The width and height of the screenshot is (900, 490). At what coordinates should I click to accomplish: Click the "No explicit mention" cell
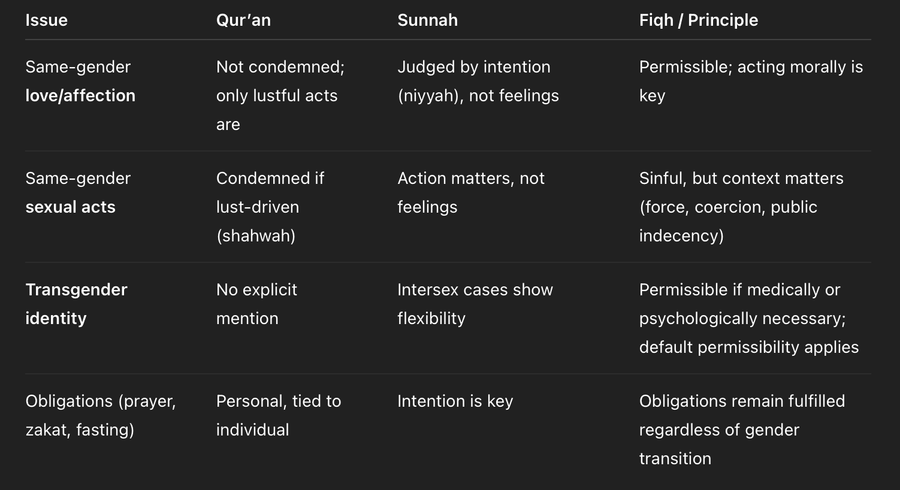[256, 304]
